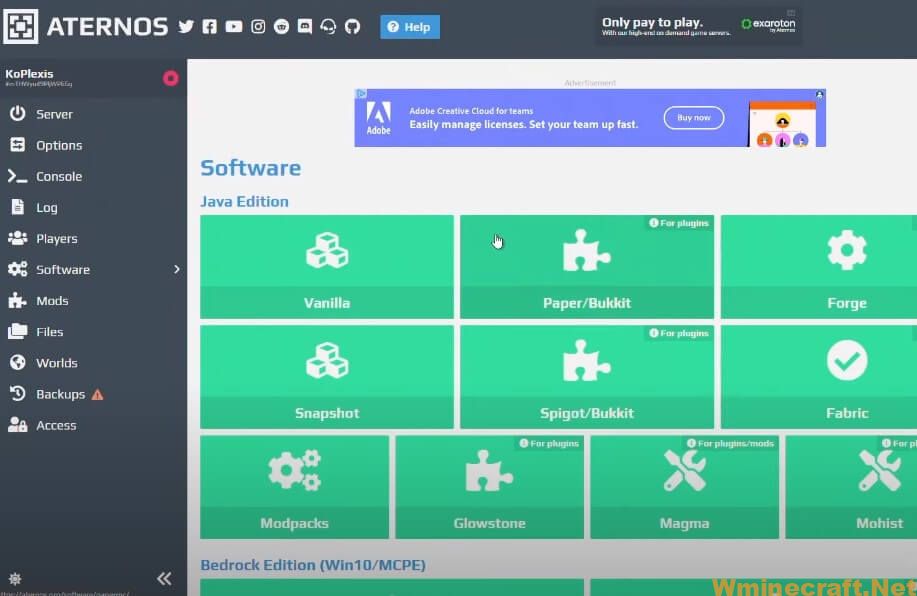
Task: Click For plugins/mods info on Magma
Action: pyautogui.click(x=730, y=443)
